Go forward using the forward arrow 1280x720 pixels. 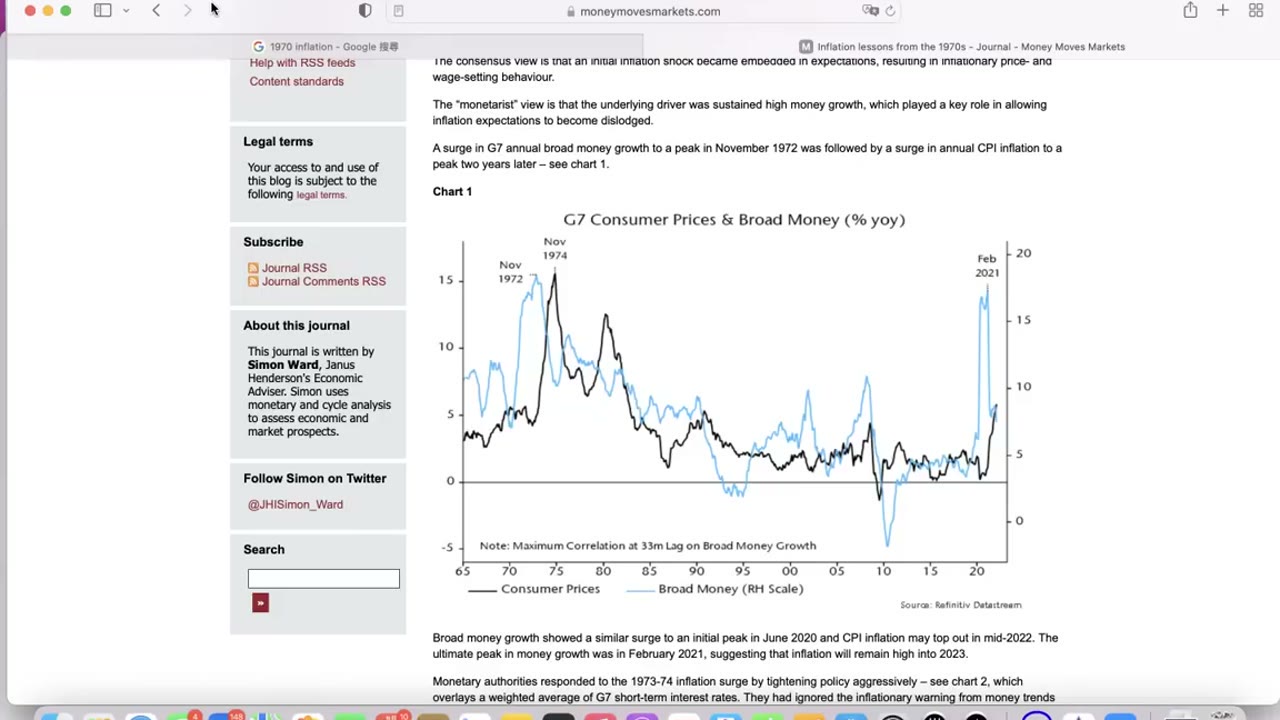click(x=187, y=11)
